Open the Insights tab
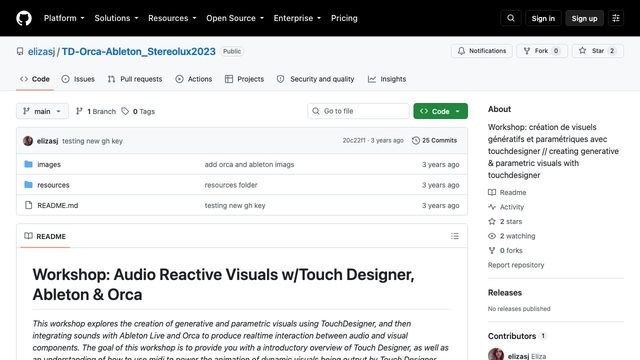 [387, 79]
